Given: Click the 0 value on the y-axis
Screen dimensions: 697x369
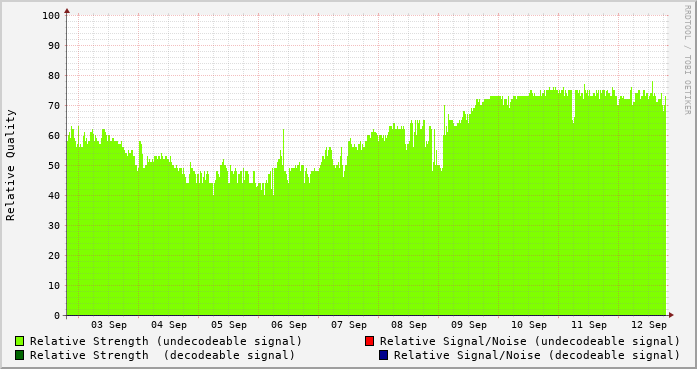Looking at the screenshot, I should pyautogui.click(x=57, y=316).
